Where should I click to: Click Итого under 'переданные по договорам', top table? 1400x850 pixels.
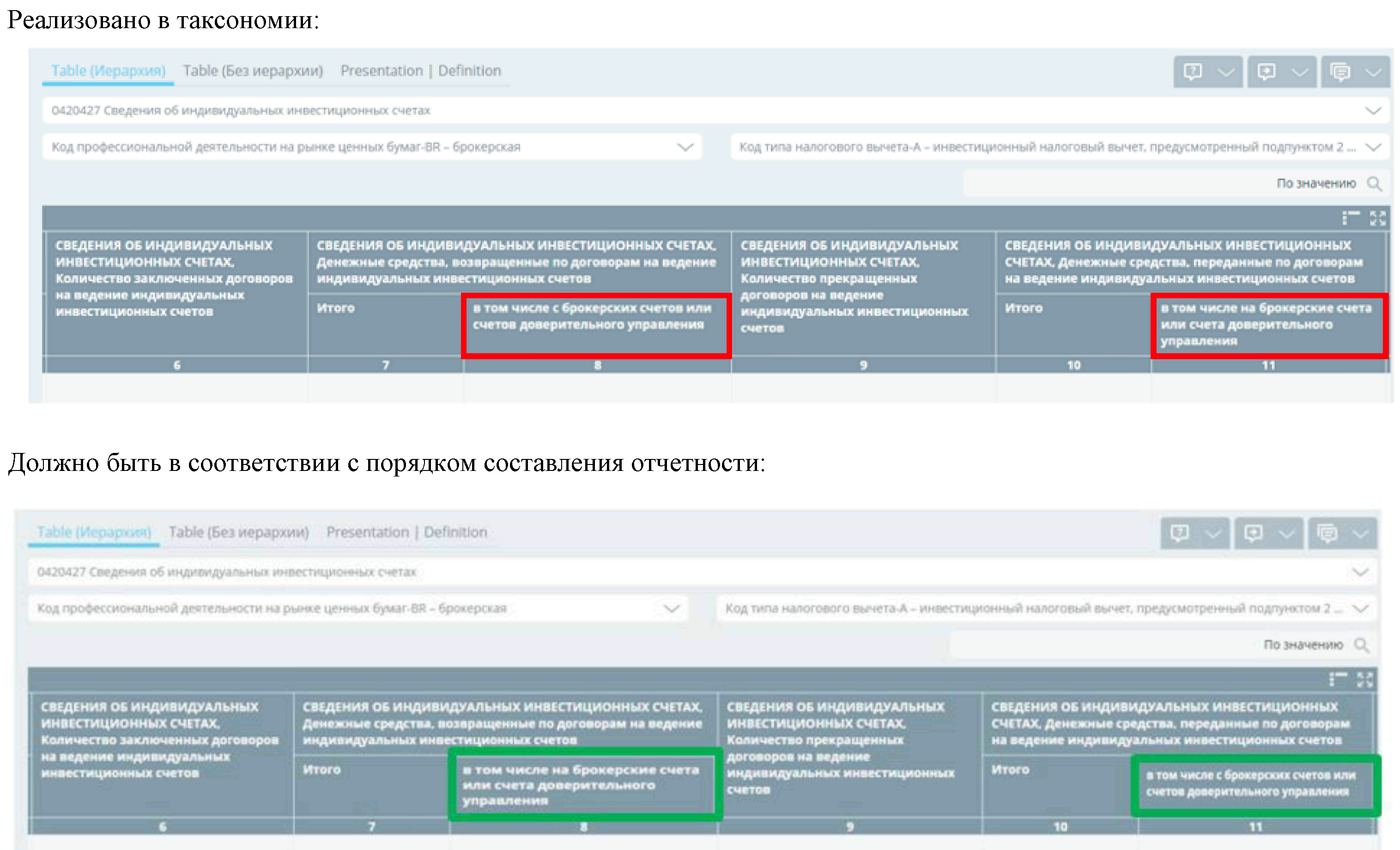(x=1023, y=308)
